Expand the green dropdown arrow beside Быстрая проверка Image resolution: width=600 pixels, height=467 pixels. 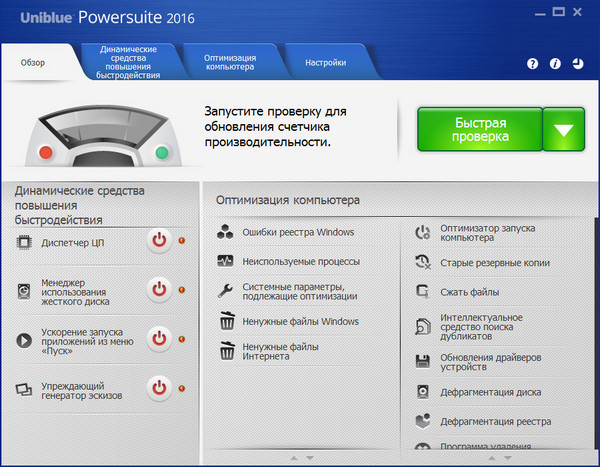click(564, 129)
